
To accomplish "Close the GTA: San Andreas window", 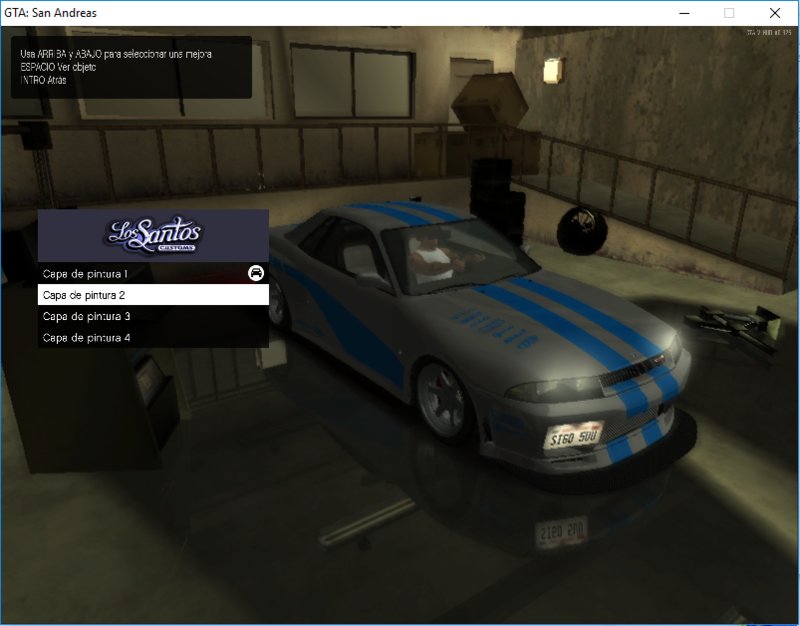I will click(x=774, y=13).
